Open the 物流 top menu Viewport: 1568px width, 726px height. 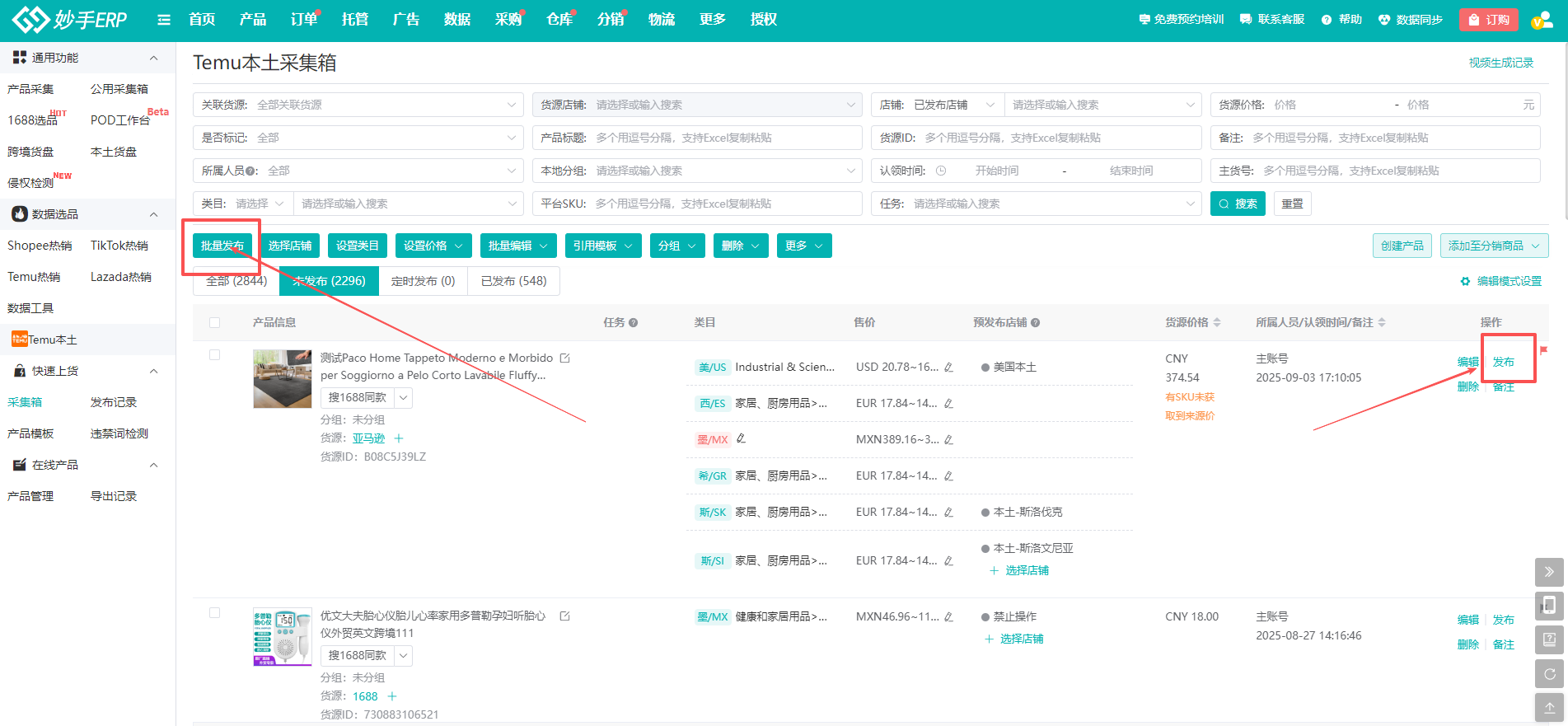coord(662,20)
